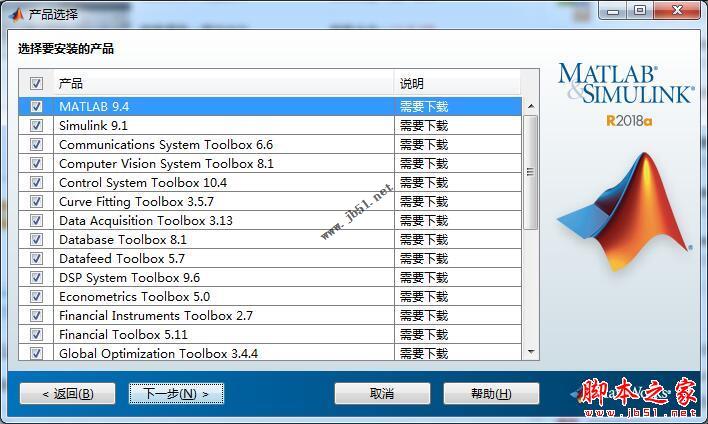Uncheck Global Optimization Toolbox 3.4.4 checkbox
Viewport: 708px width, 424px height.
[36, 353]
